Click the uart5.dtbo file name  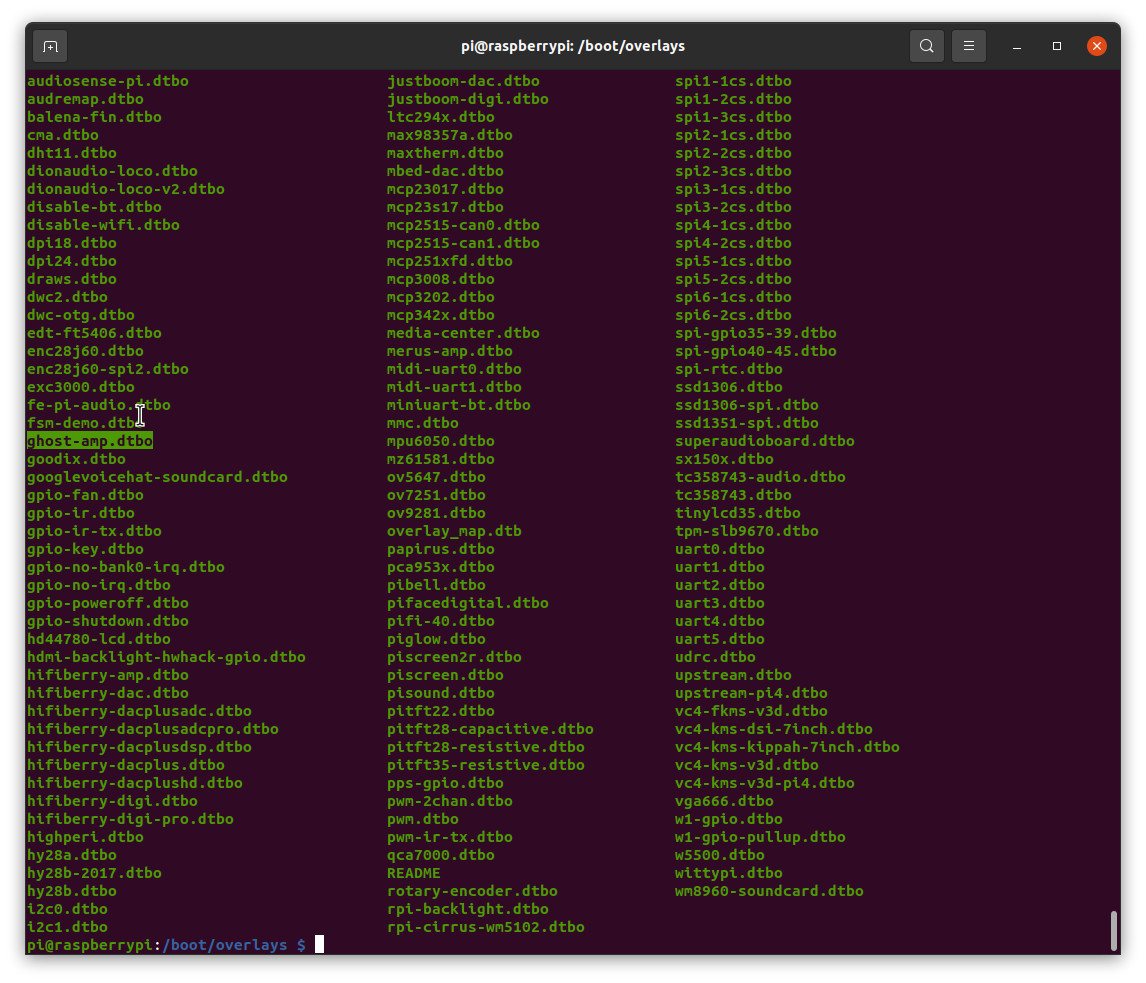pos(720,639)
